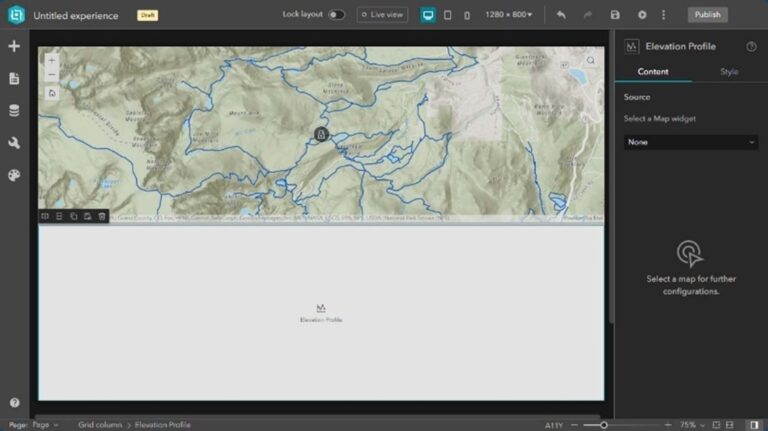This screenshot has width=768, height=431.
Task: Open the 1280 × 800 resolution dropdown
Action: (509, 15)
